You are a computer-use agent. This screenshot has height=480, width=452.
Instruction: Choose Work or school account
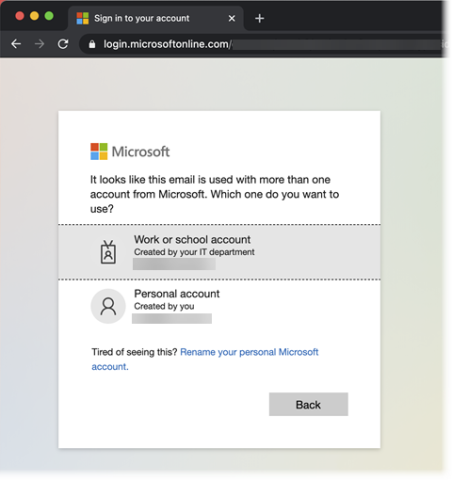219,252
